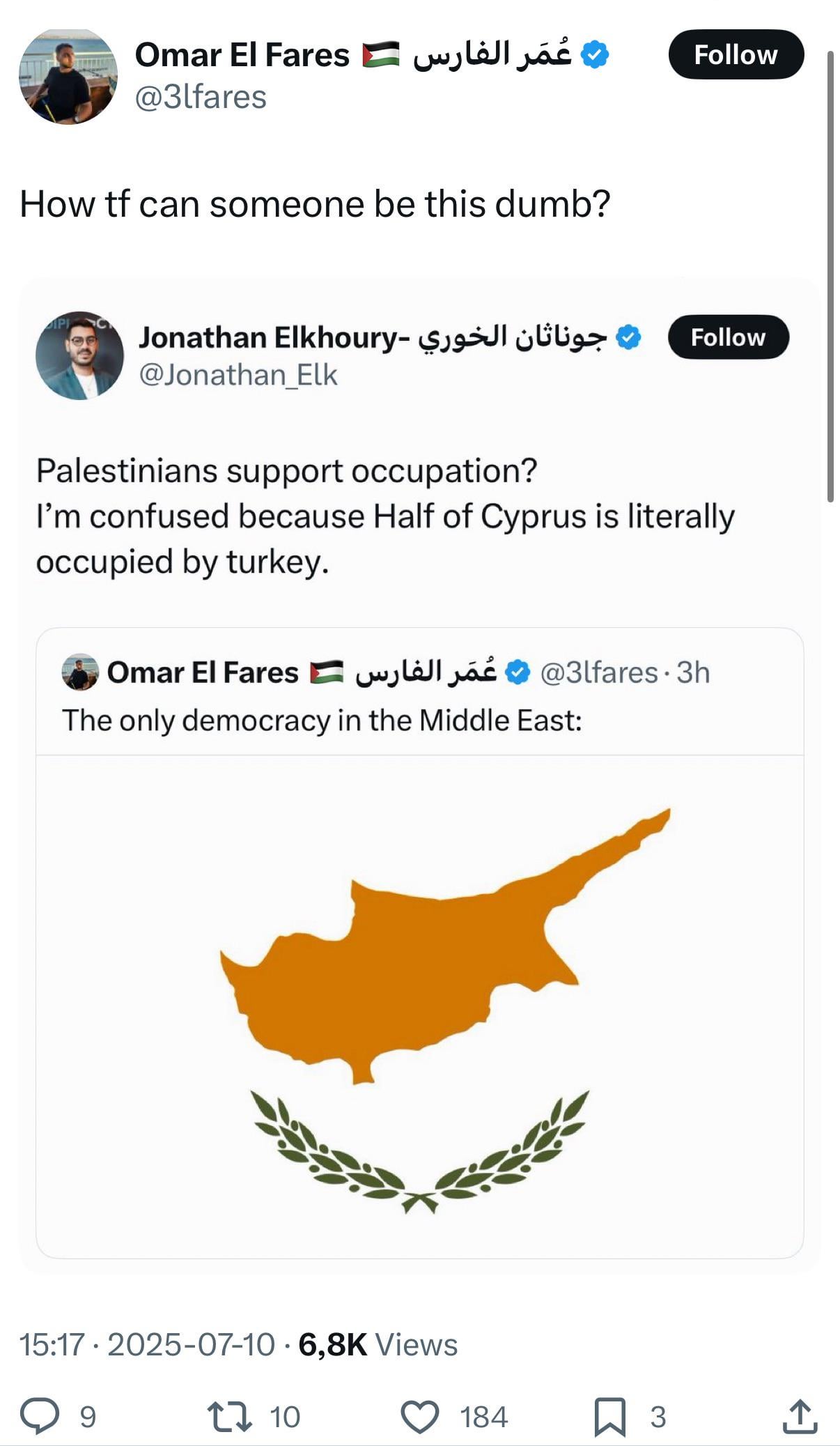Click the reply speech bubble icon
Screen dimensions: 840x1446
tap(39, 1416)
